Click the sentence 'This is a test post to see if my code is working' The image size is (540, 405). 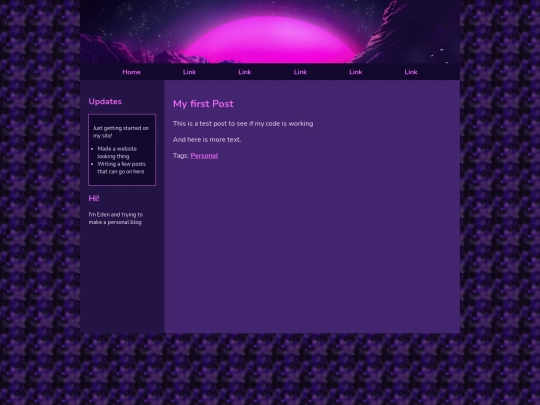pyautogui.click(x=243, y=124)
